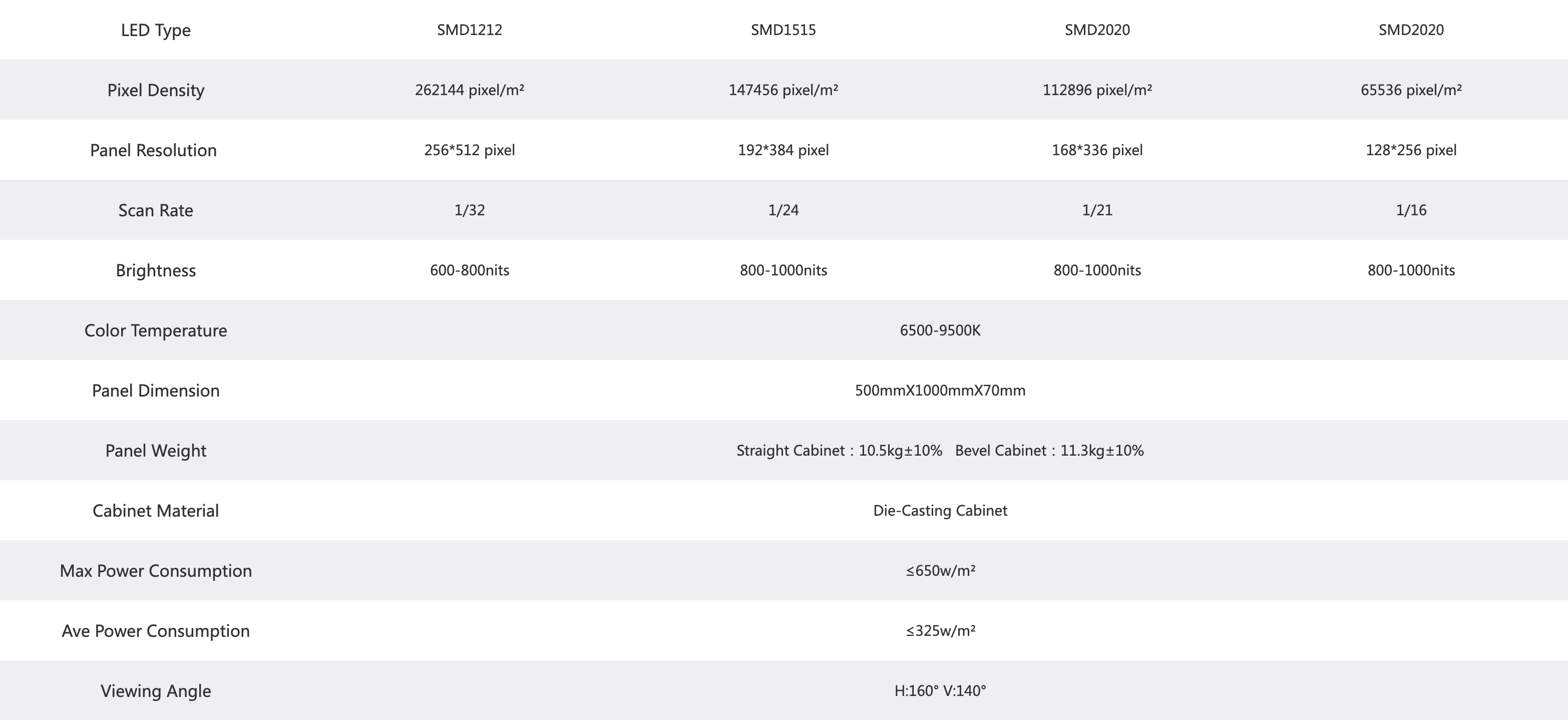Select the SMD1212 LED type cell
This screenshot has width=1568, height=720.
[x=469, y=30]
